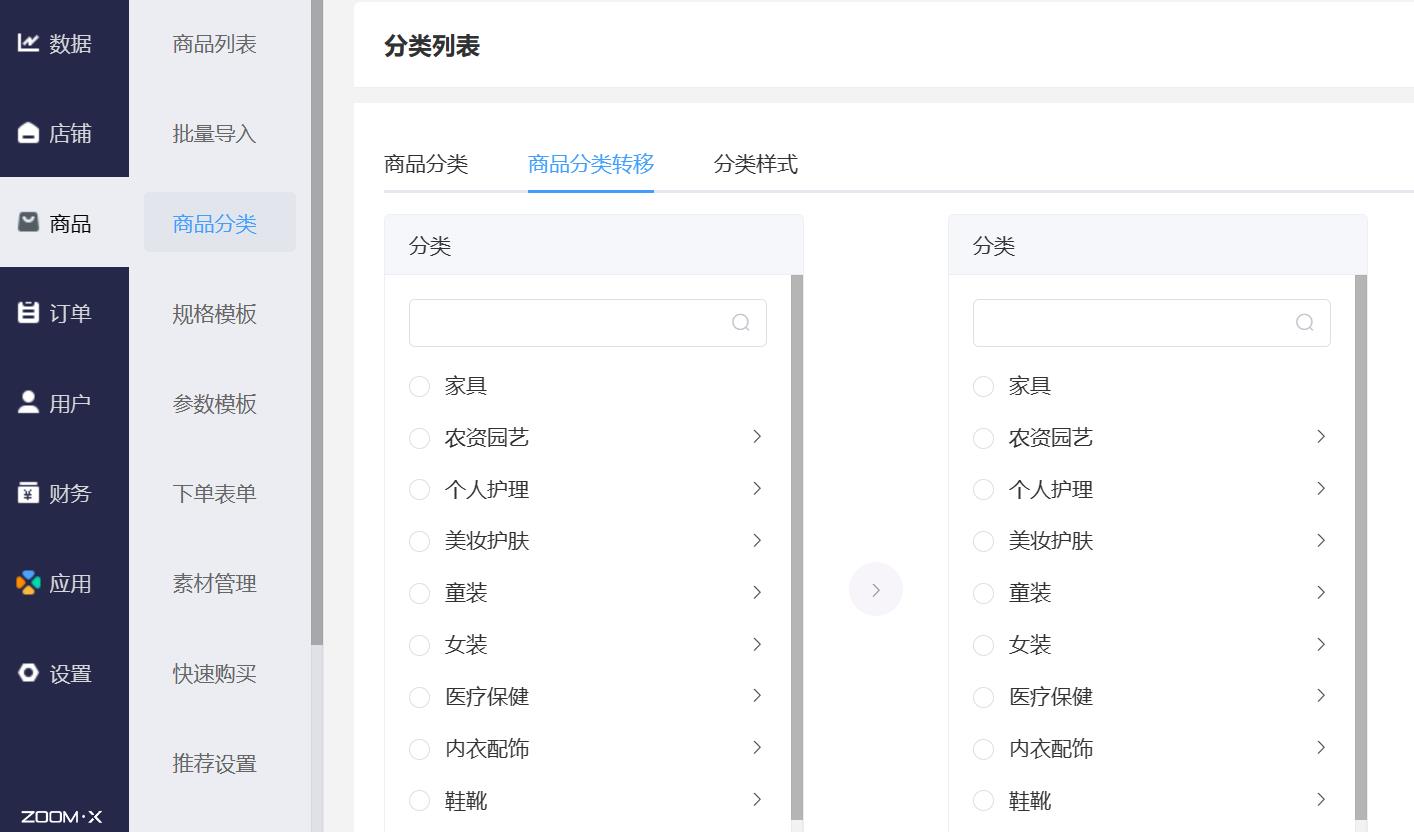Expand 鞋靴 chevron in right panel
1414x832 pixels.
pos(1321,799)
